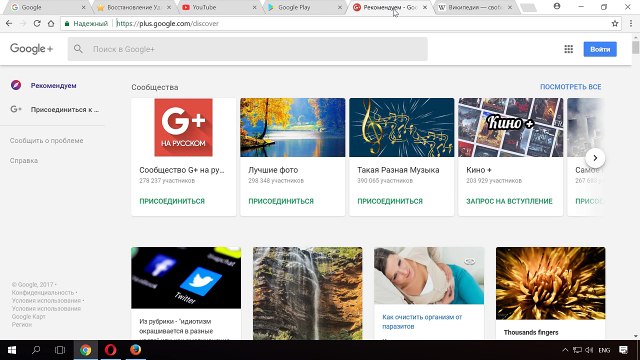The image size is (640, 360).
Task: Click the browser back arrow
Action: point(9,24)
